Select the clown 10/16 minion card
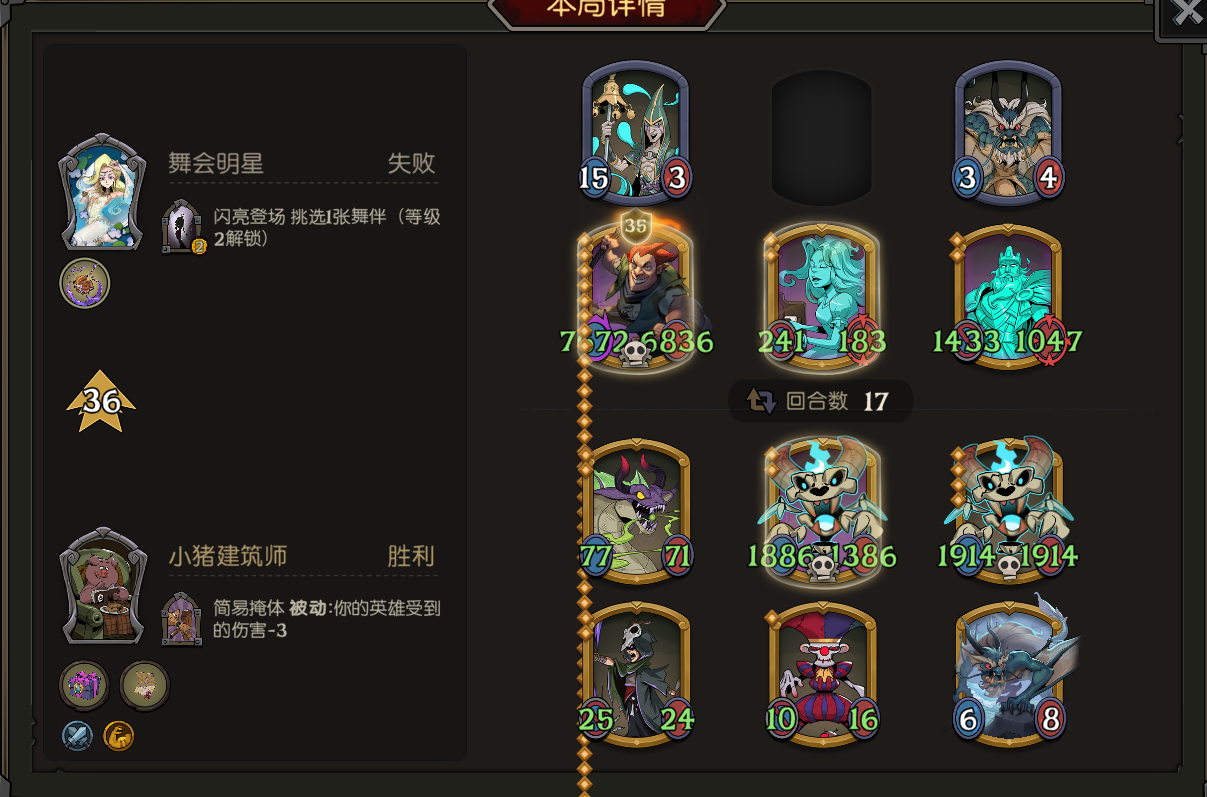The height and width of the screenshot is (797, 1207). click(x=822, y=673)
